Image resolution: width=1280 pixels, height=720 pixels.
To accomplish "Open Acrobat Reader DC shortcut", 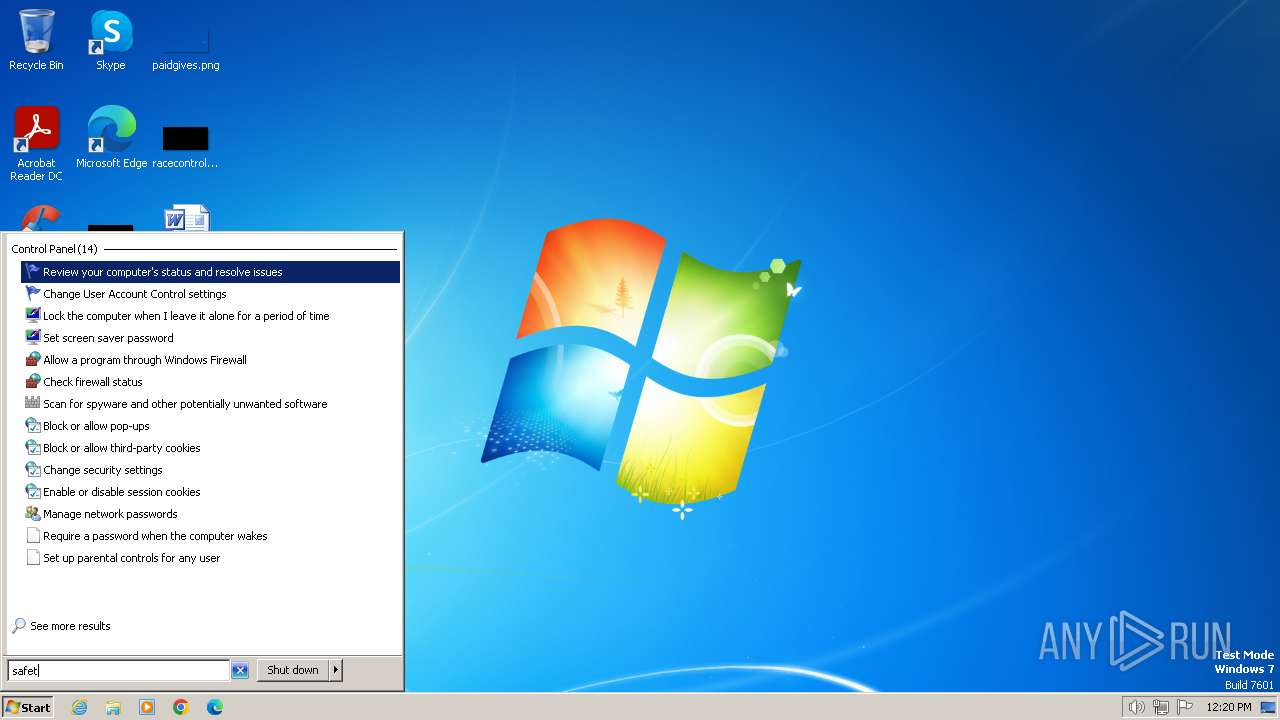I will click(x=36, y=144).
